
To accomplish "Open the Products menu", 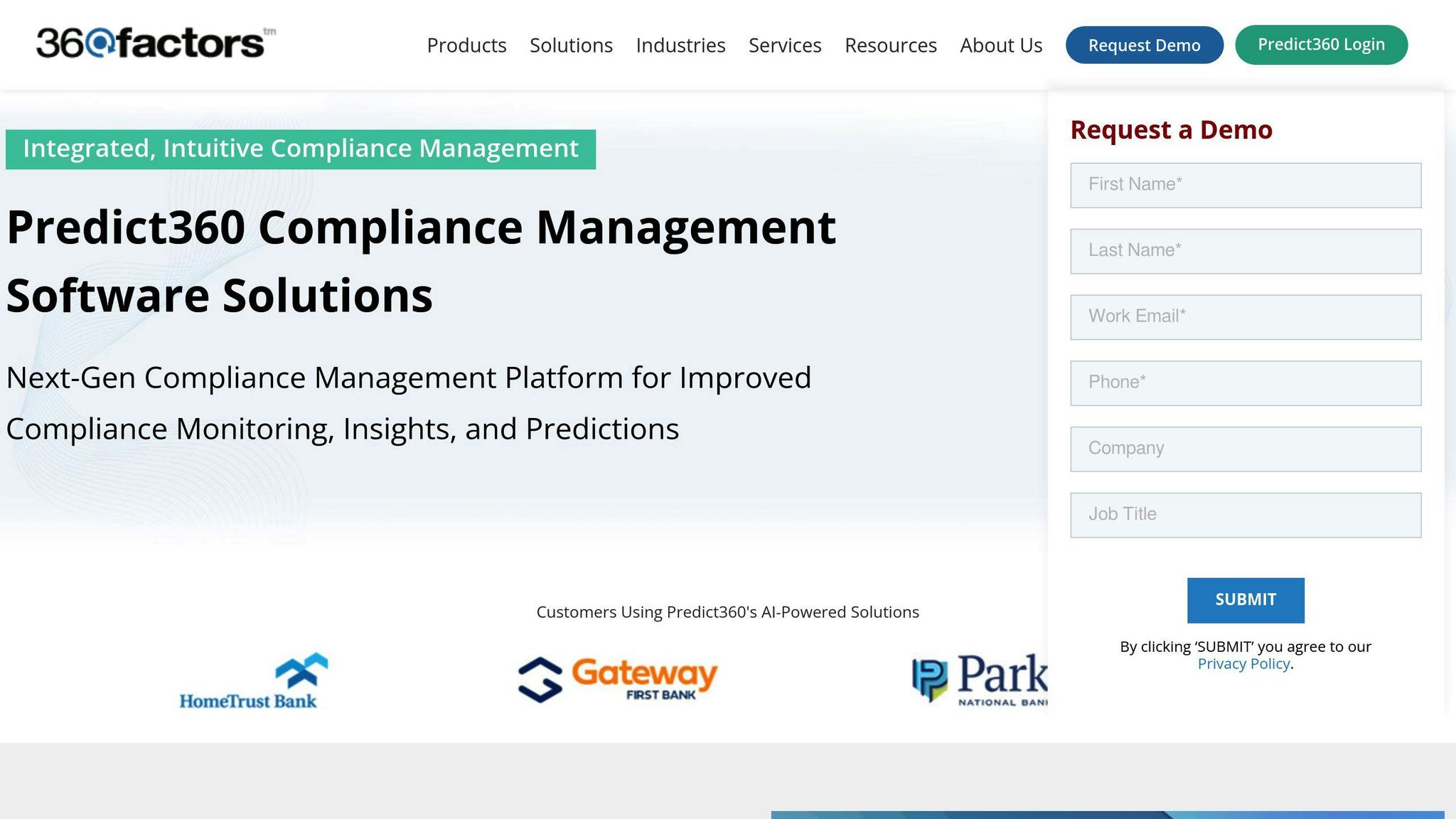I will point(466,45).
